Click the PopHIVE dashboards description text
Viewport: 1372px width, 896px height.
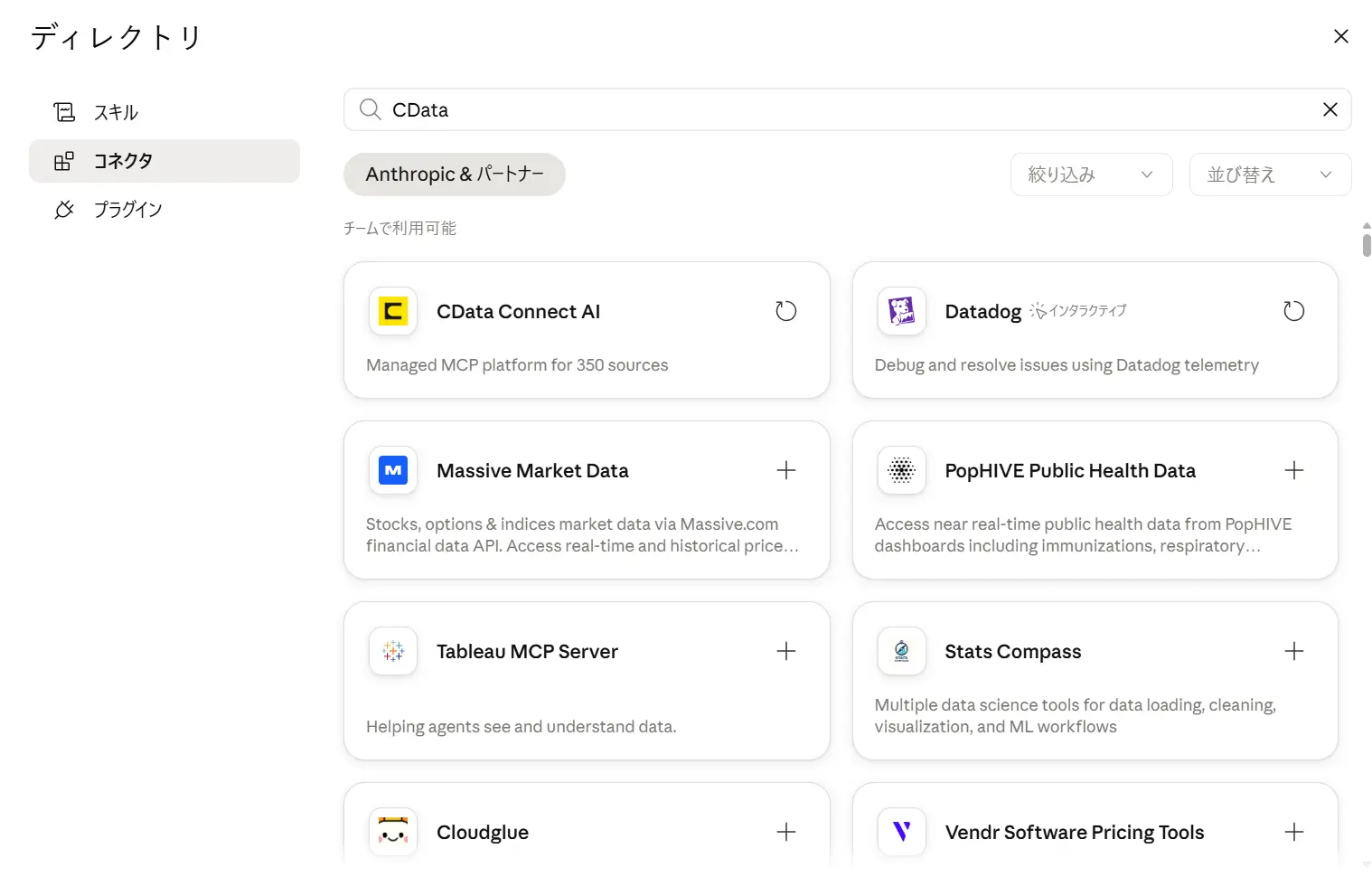click(x=1083, y=535)
